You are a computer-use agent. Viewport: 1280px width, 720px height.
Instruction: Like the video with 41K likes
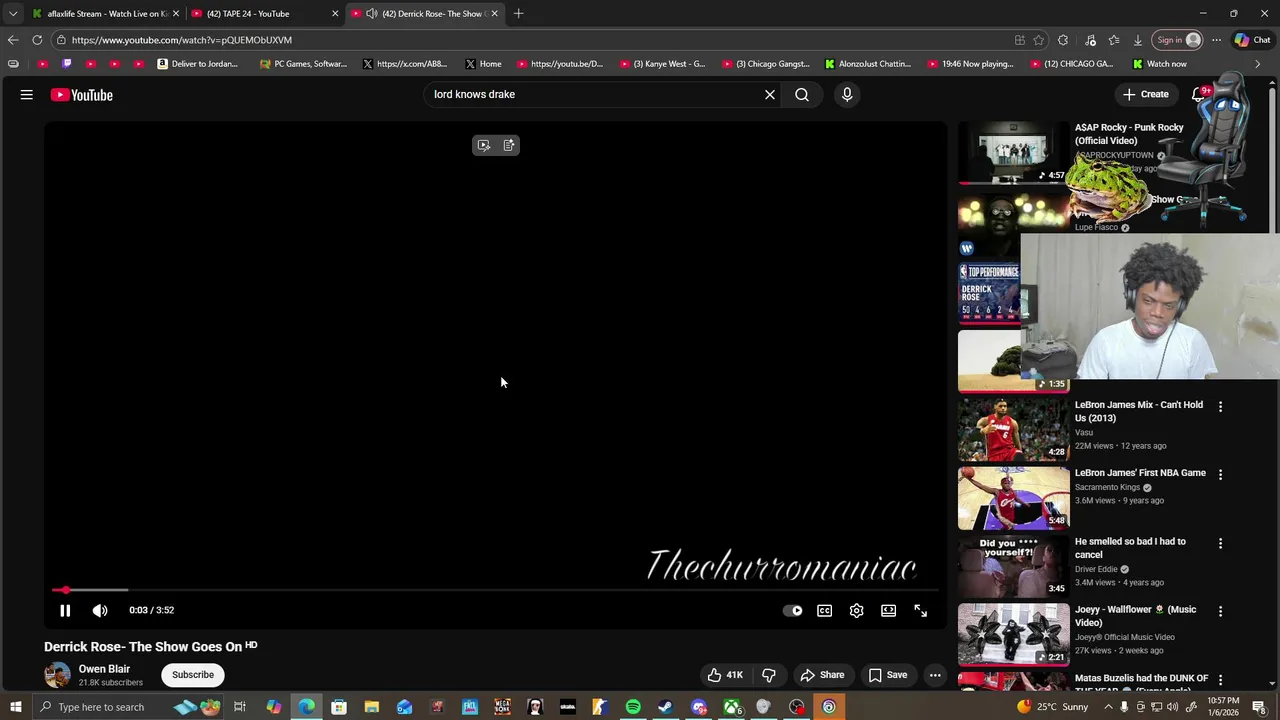725,675
